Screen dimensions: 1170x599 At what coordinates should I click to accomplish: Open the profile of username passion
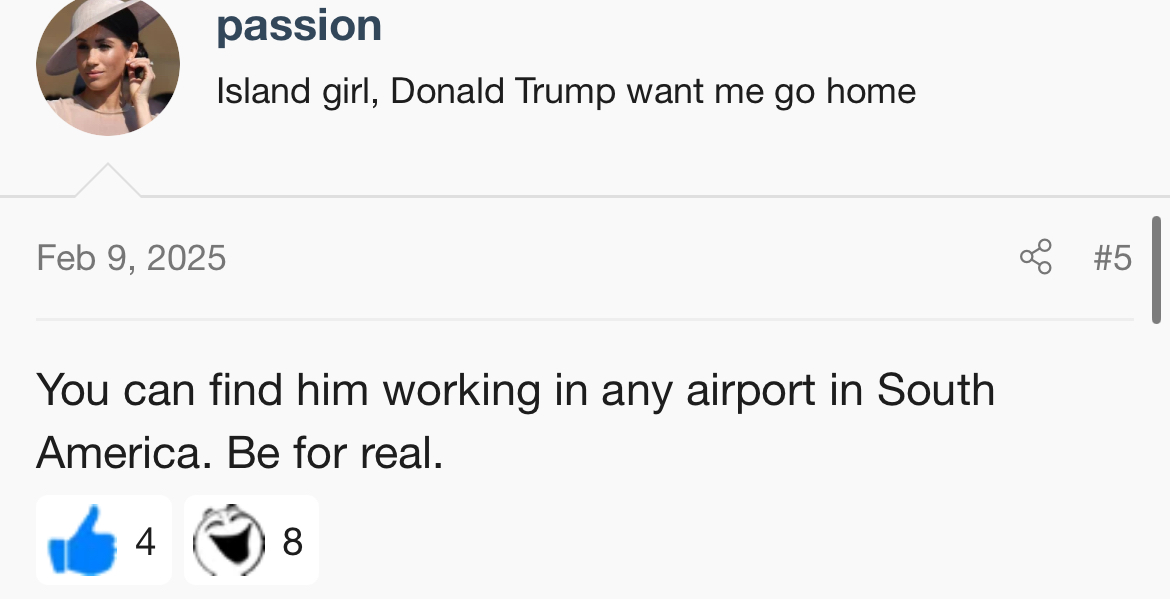(x=298, y=25)
